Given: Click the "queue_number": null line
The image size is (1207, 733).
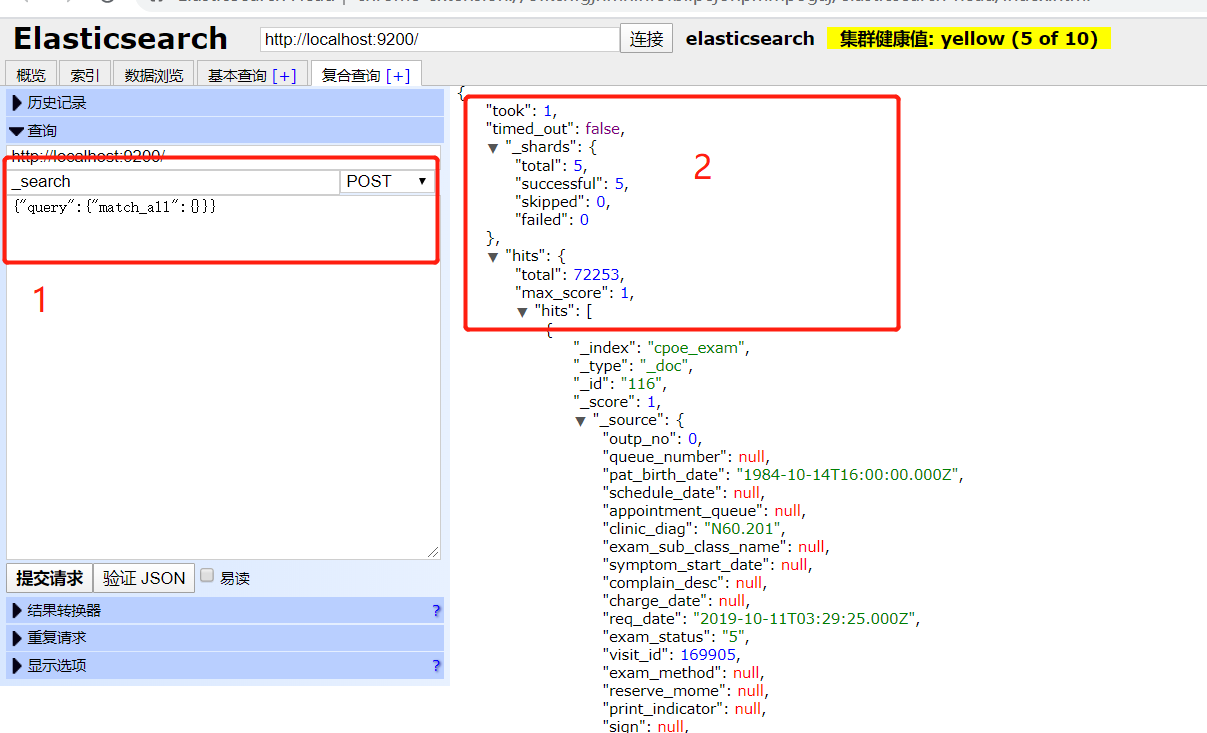Looking at the screenshot, I should pos(685,456).
